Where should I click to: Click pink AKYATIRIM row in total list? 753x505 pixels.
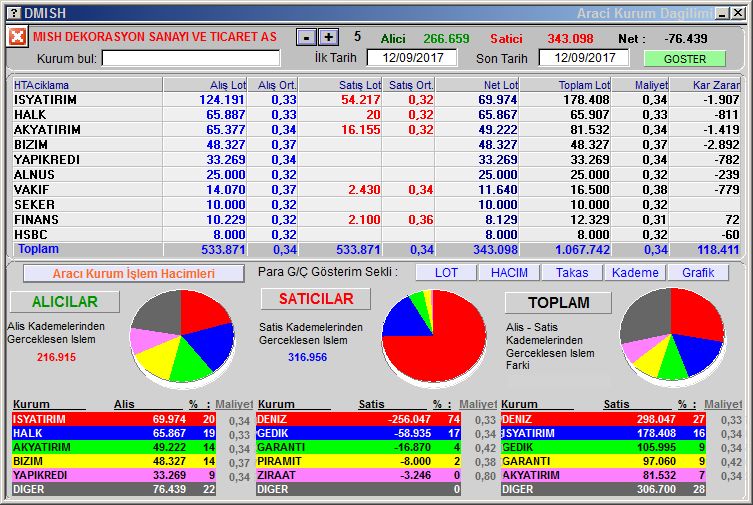coord(604,475)
